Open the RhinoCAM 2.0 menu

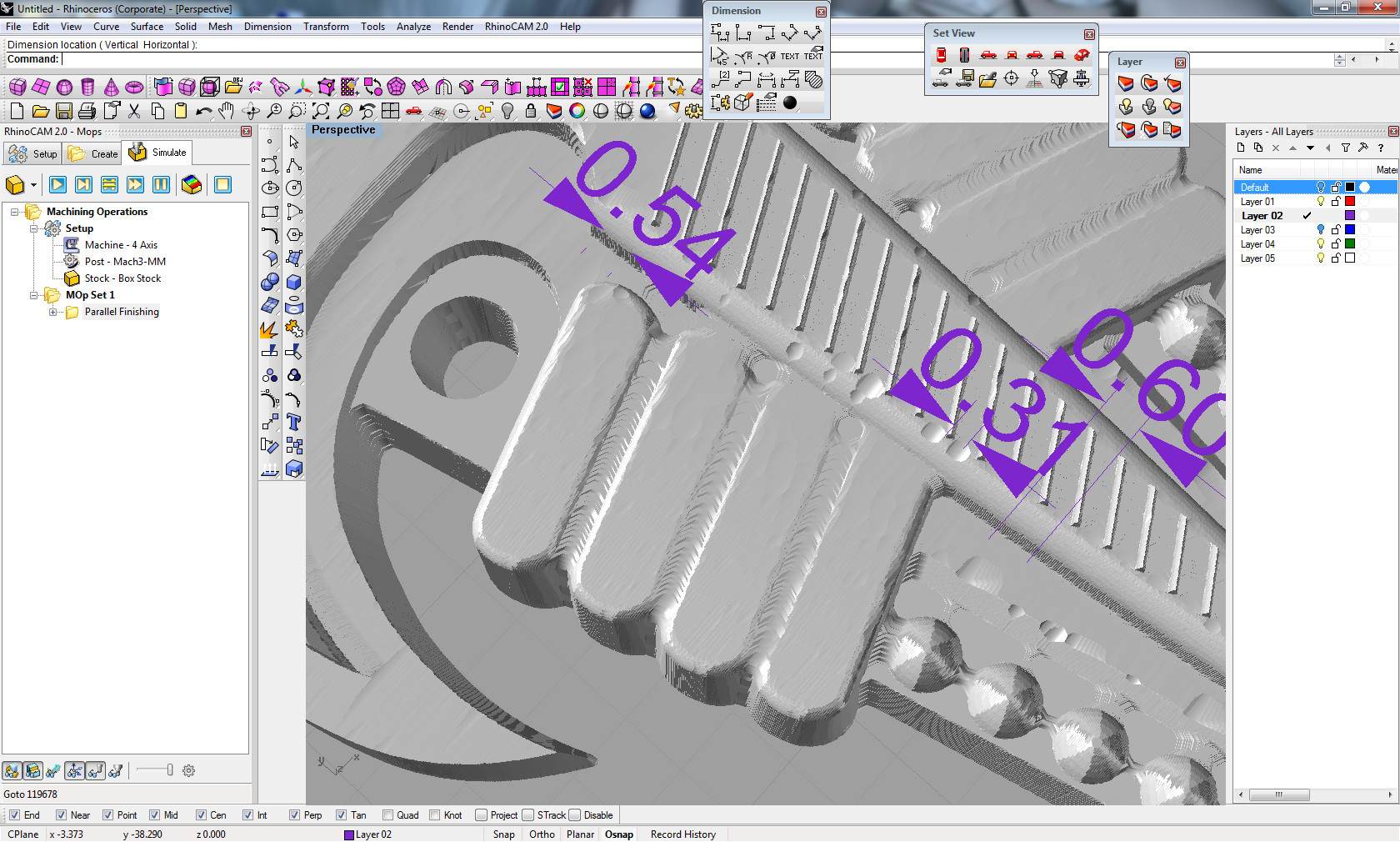point(516,27)
